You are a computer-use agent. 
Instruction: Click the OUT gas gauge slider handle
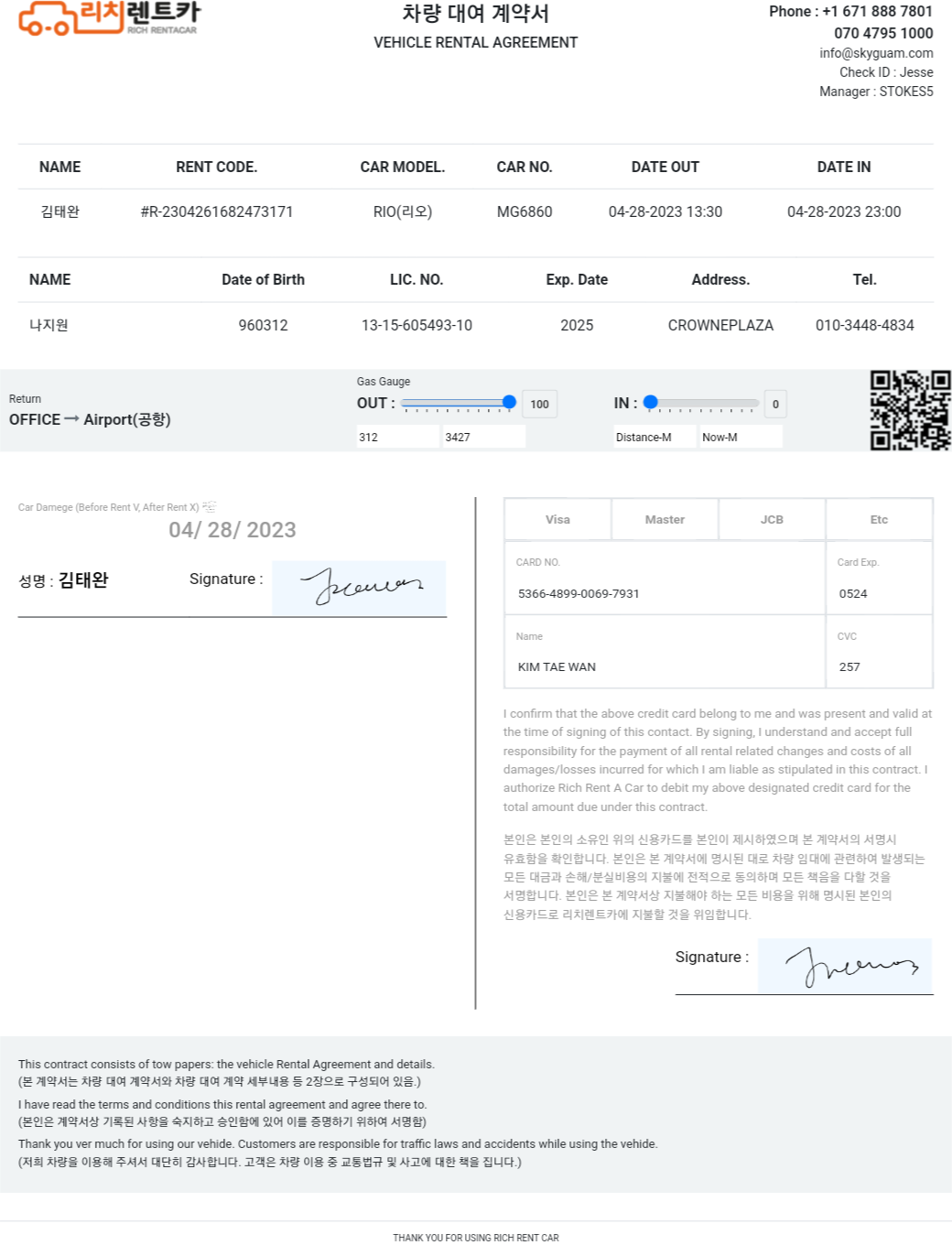coord(509,402)
